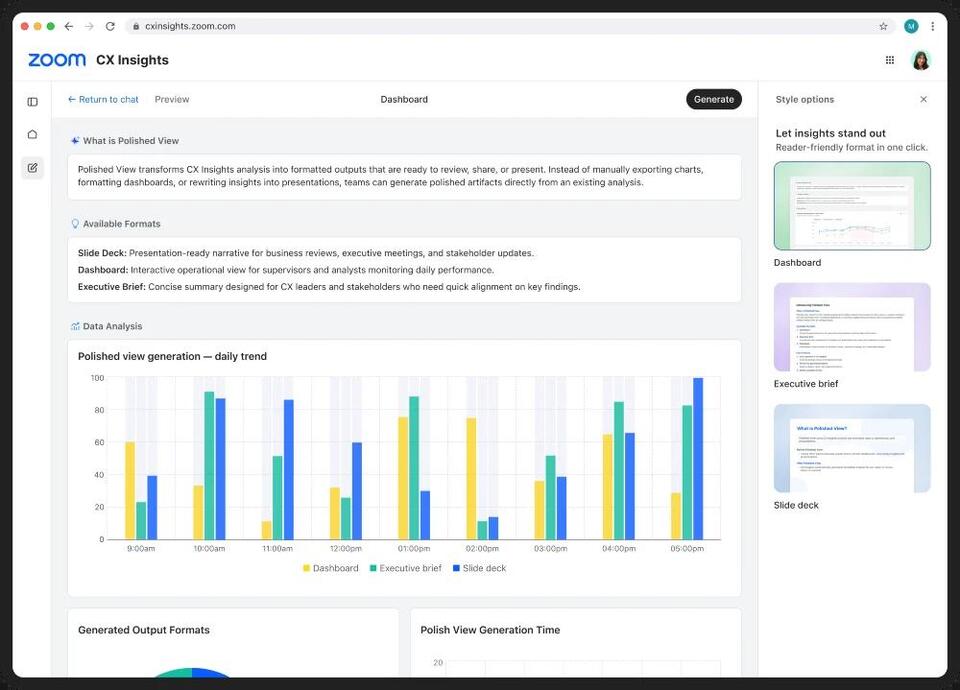Image resolution: width=960 pixels, height=690 pixels.
Task: Open user profile photo avatar
Action: [921, 60]
